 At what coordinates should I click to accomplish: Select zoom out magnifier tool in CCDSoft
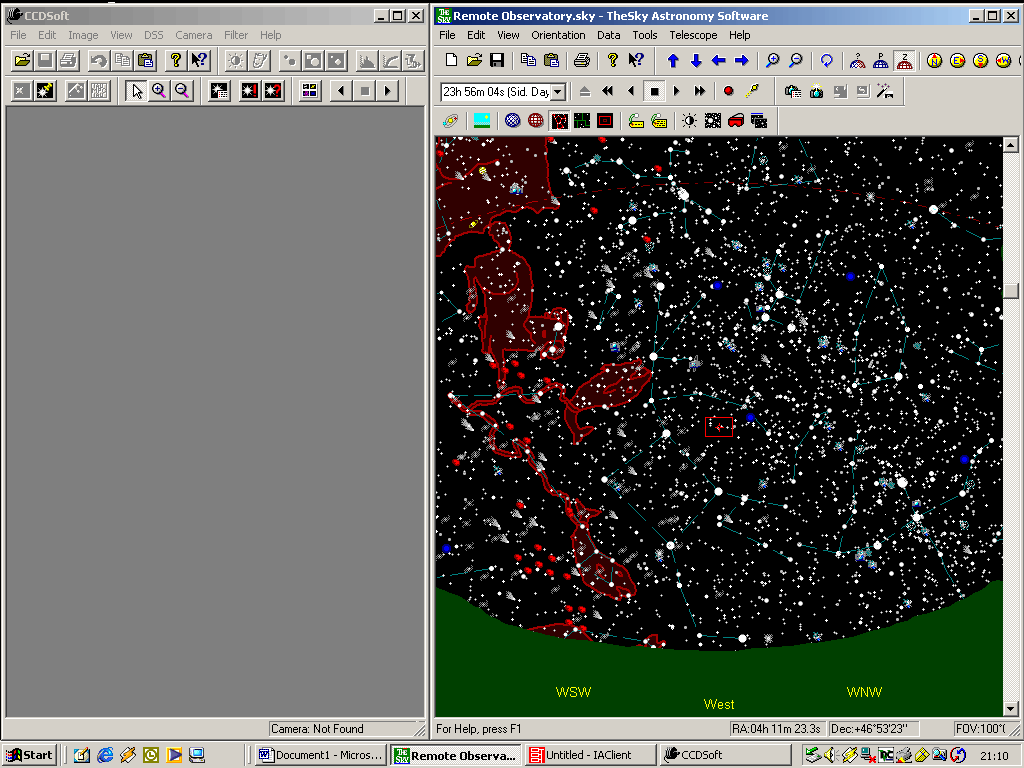[x=182, y=91]
